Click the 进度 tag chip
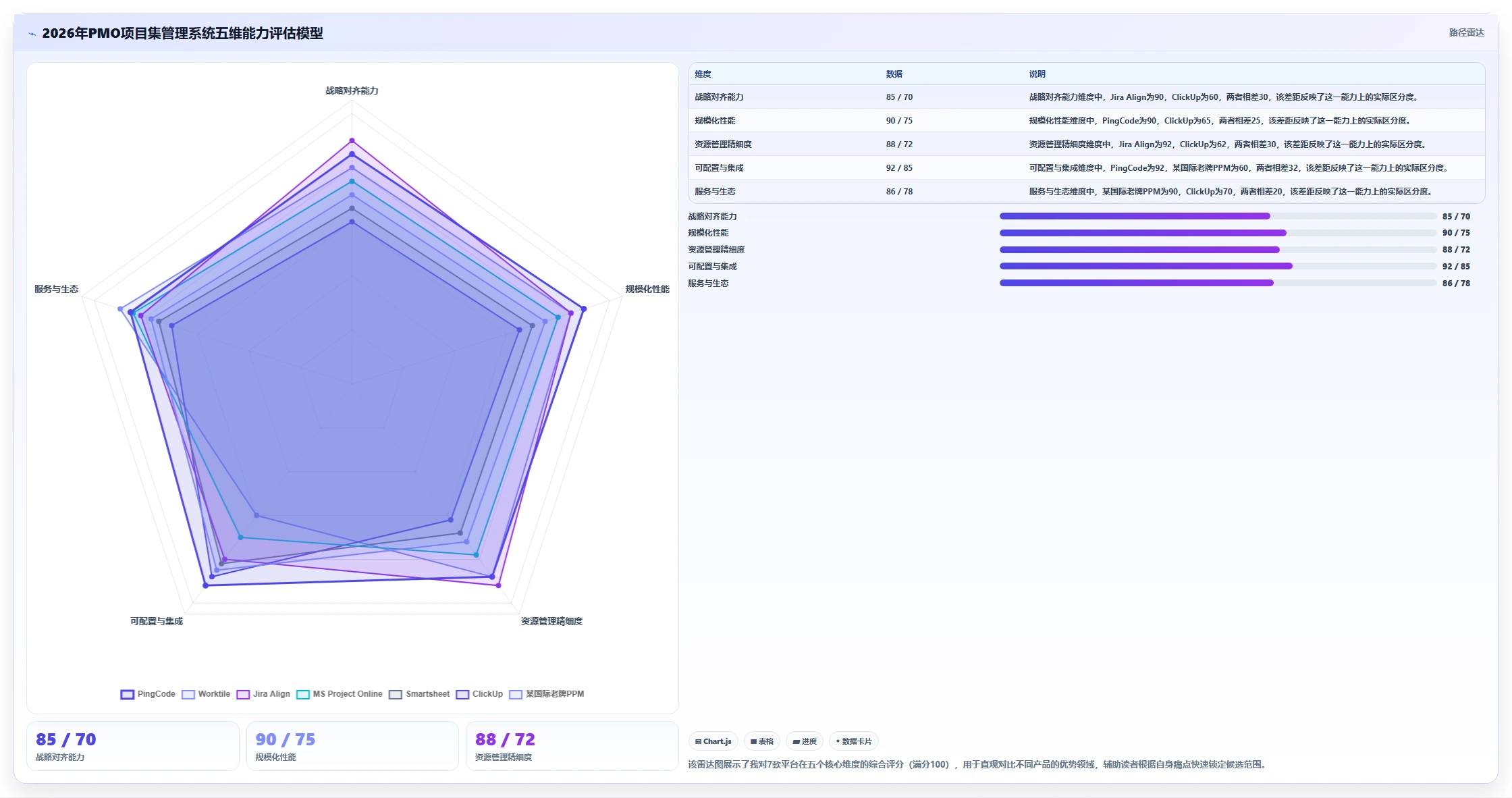Screen dimensions: 1512x798 point(805,741)
